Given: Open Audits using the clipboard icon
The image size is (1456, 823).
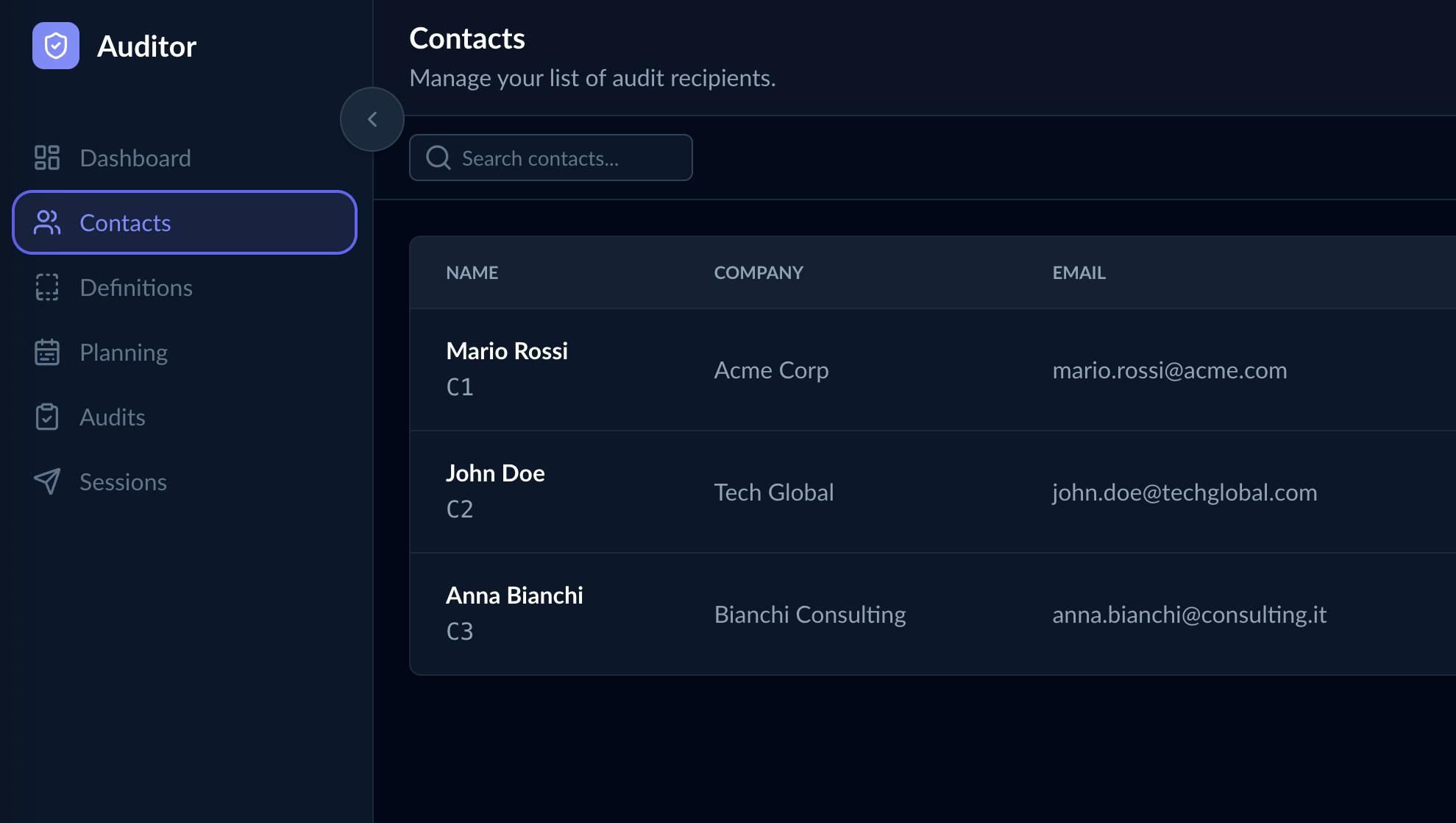Looking at the screenshot, I should (47, 417).
